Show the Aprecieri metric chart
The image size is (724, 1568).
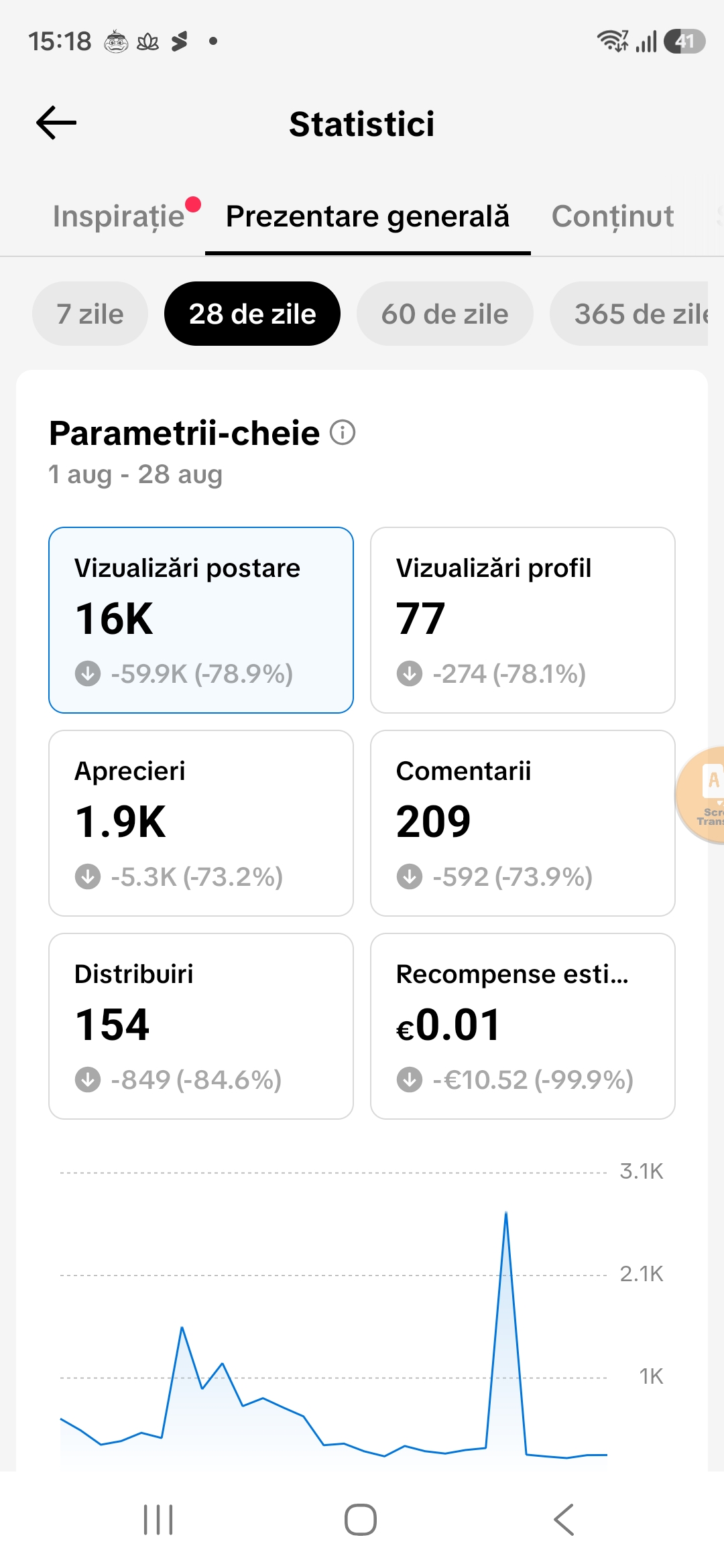[201, 824]
